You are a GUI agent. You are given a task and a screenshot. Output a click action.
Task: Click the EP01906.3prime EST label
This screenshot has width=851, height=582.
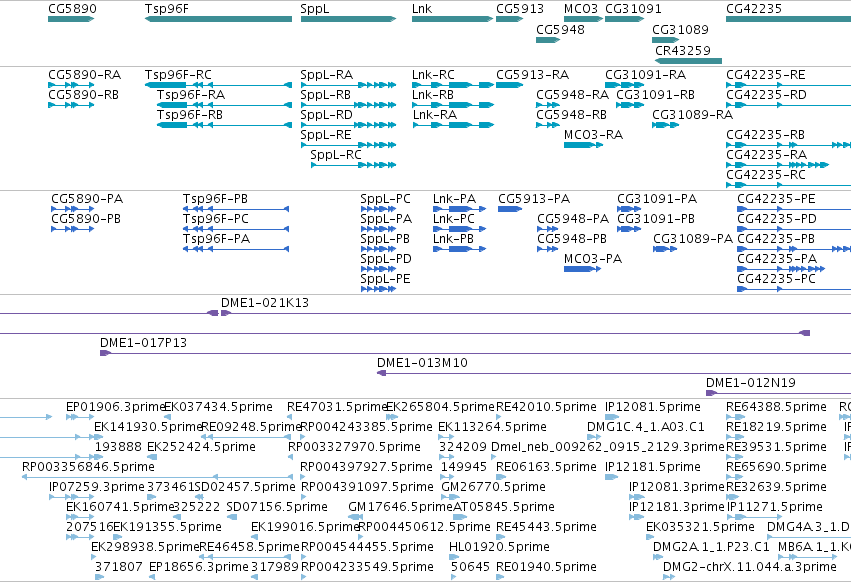(116, 407)
